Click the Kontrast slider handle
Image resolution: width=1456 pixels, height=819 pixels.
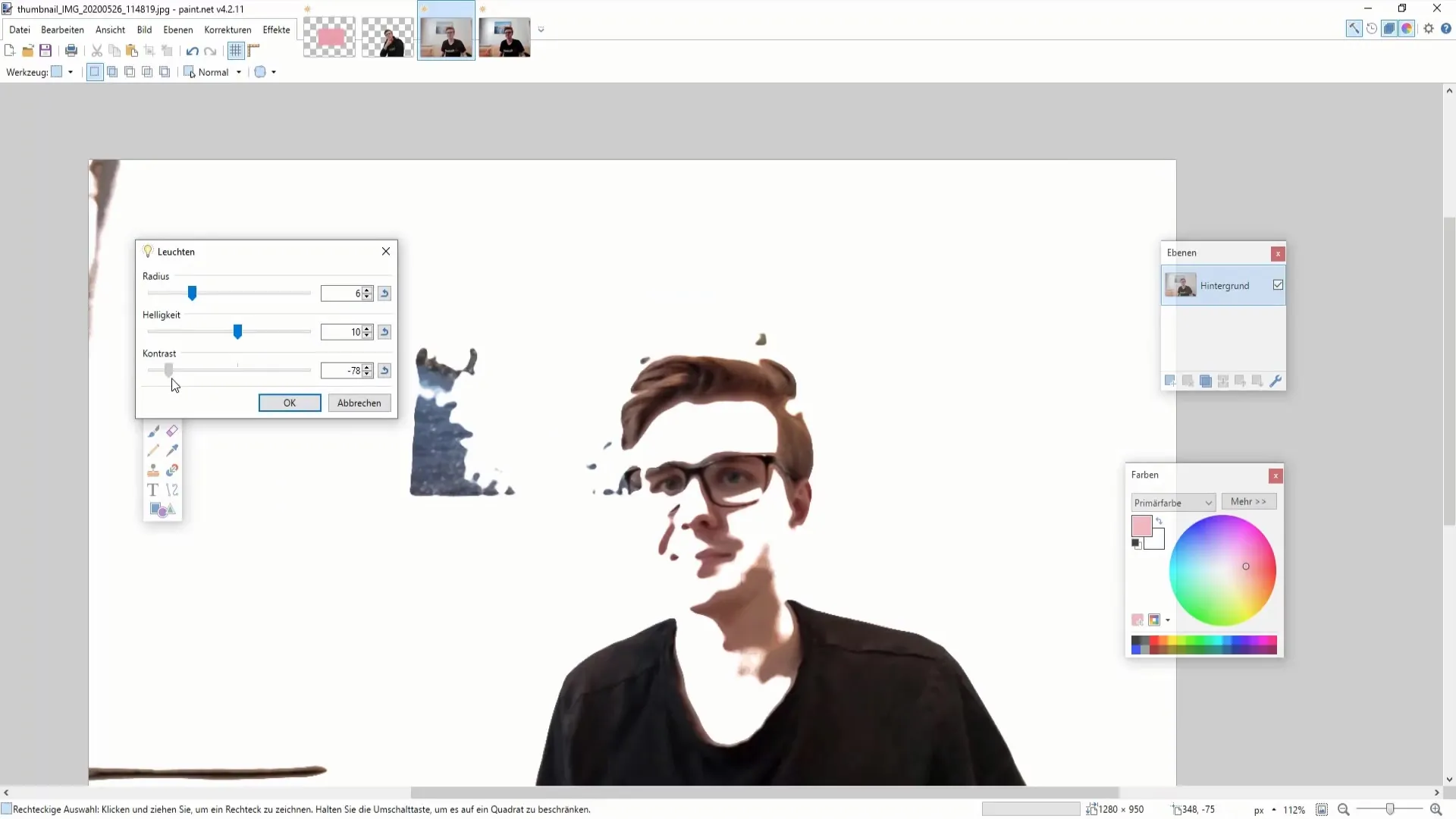point(168,370)
